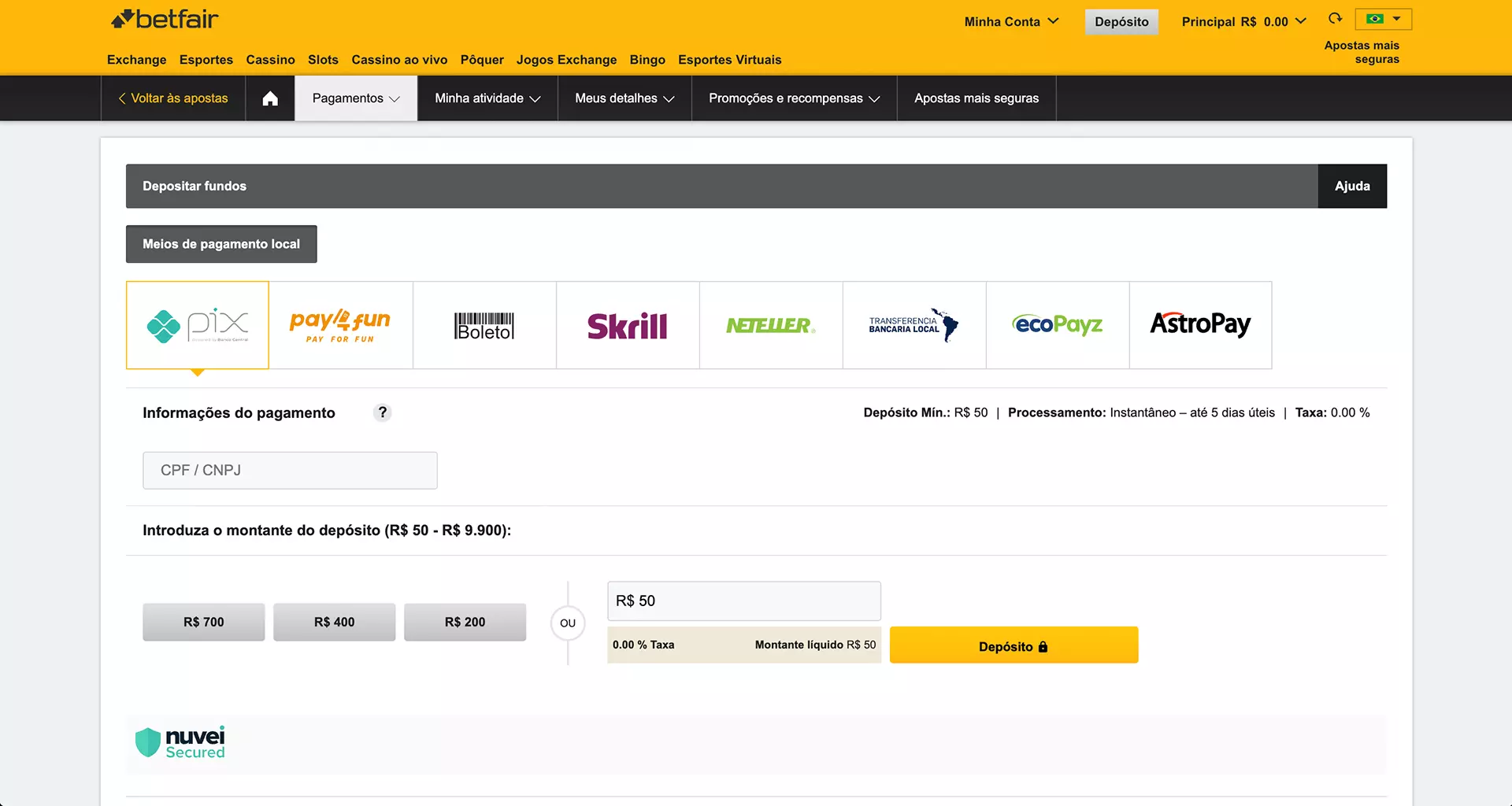Open the Pôquer section

coord(482,60)
